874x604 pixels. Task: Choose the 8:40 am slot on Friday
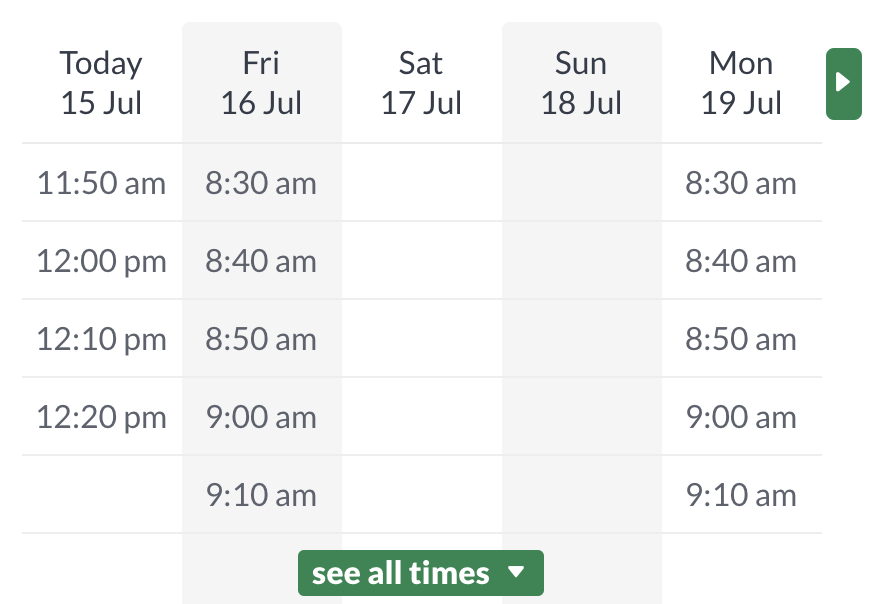(261, 261)
